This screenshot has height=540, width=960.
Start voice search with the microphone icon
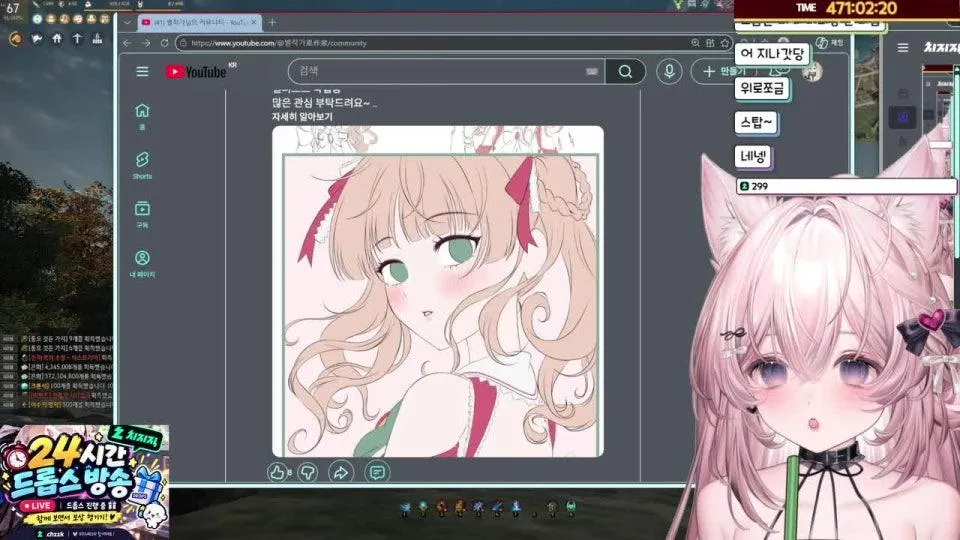[x=669, y=72]
